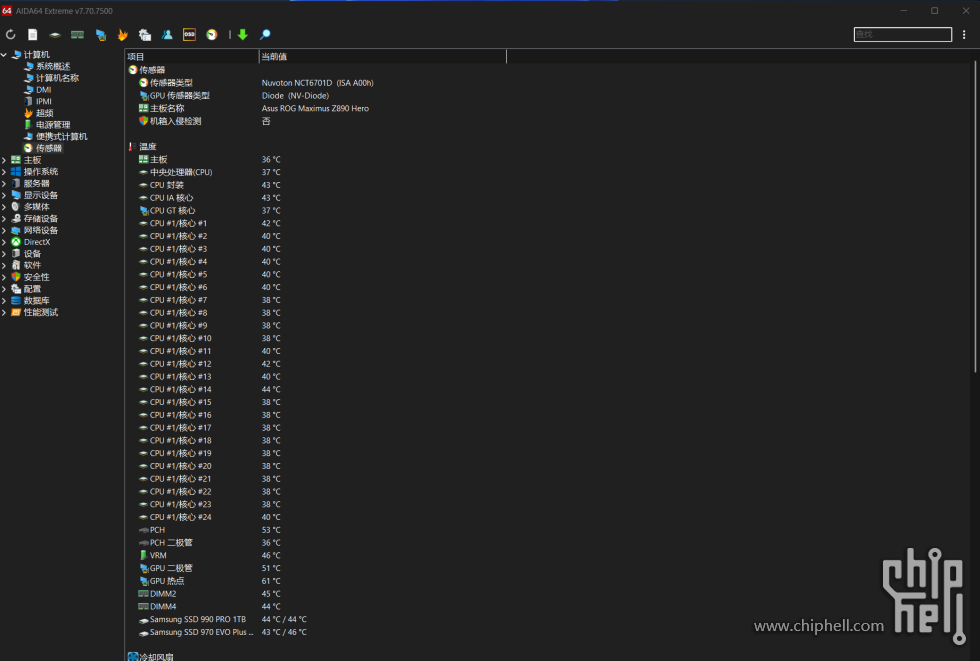This screenshot has width=980, height=661.
Task: Open the monitor diagnostics toolbar icon
Action: 100,34
